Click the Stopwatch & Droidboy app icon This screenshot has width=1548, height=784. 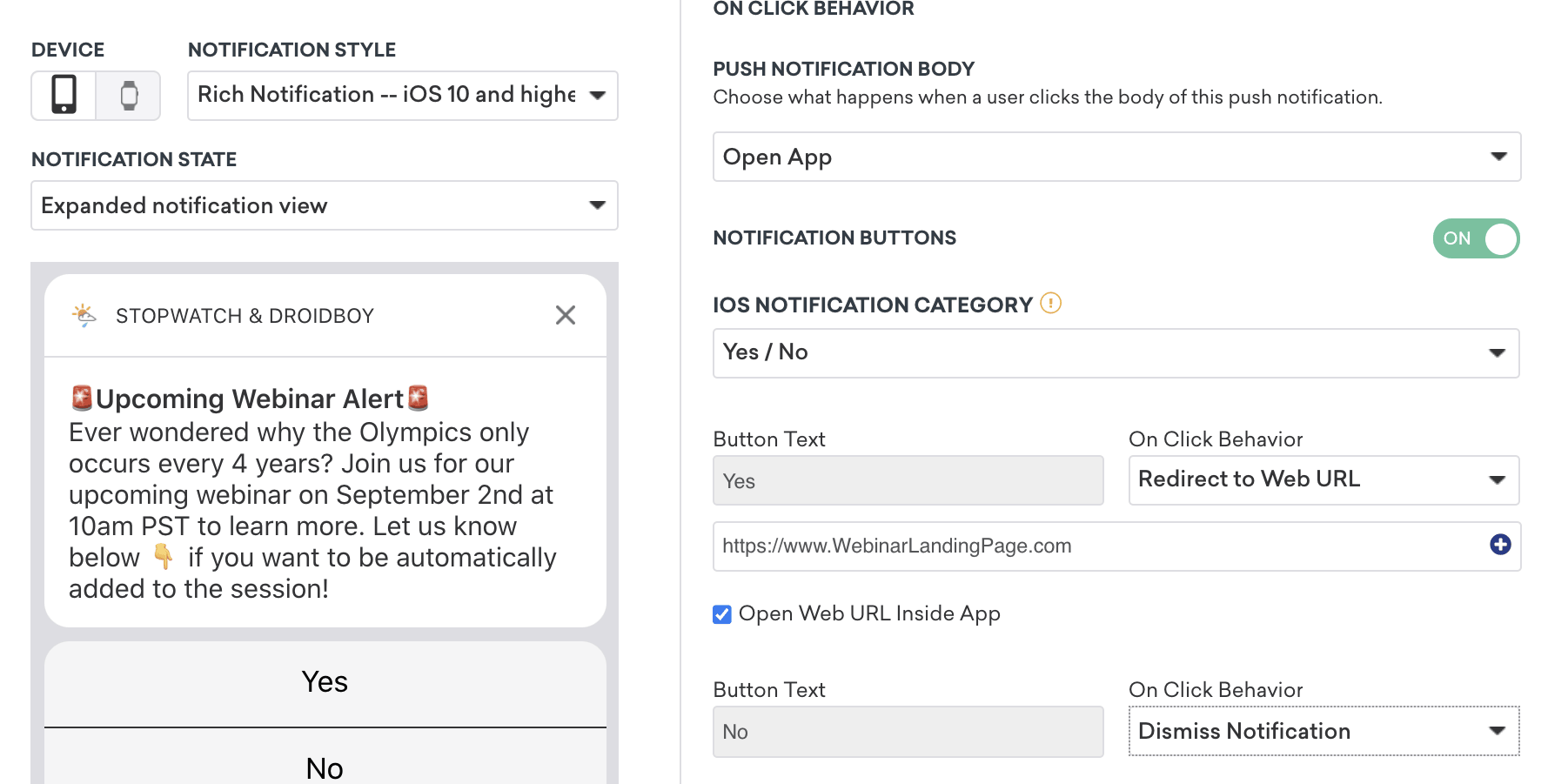point(84,315)
